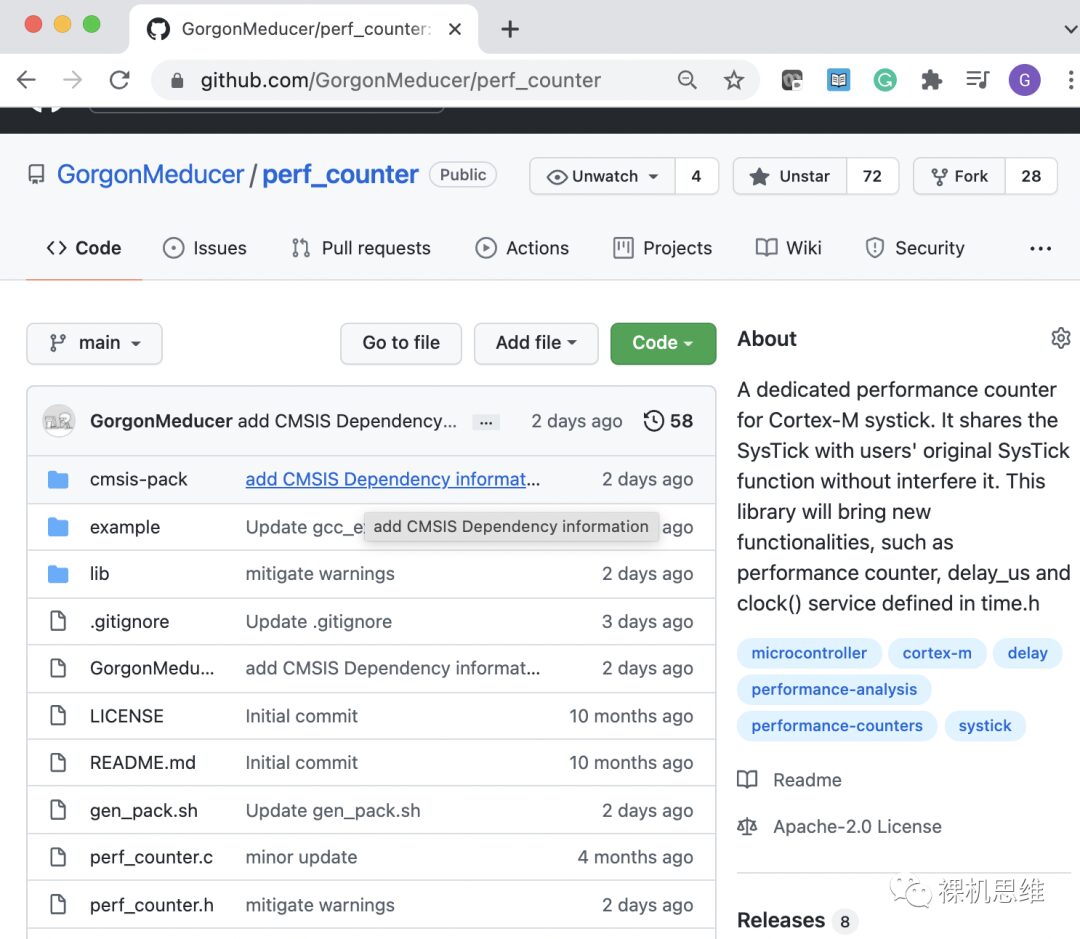Screen dimensions: 1080x939
Task: Open the gen_pack.sh file
Action: point(143,810)
